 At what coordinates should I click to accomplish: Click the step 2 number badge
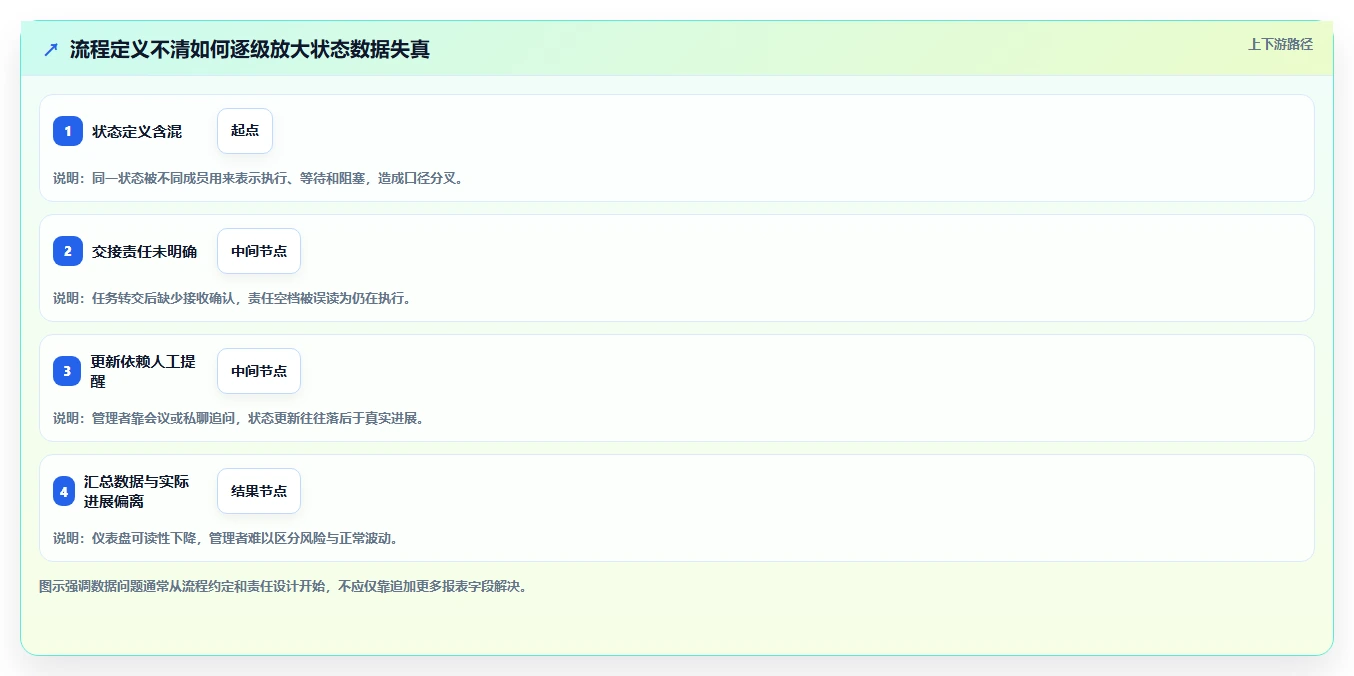(x=68, y=251)
